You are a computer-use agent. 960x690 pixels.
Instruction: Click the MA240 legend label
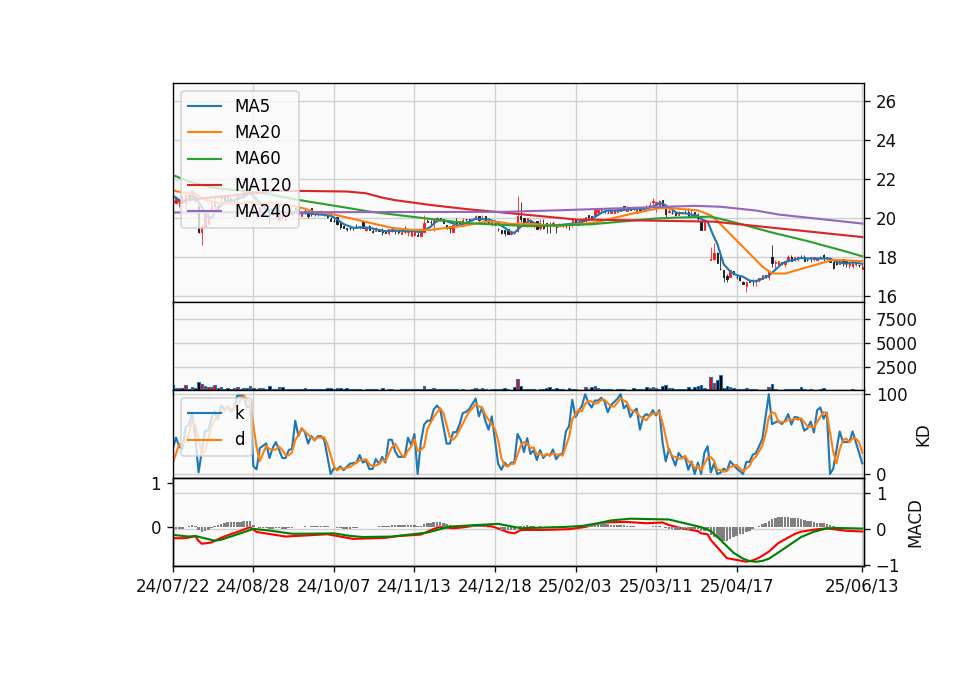pos(263,211)
